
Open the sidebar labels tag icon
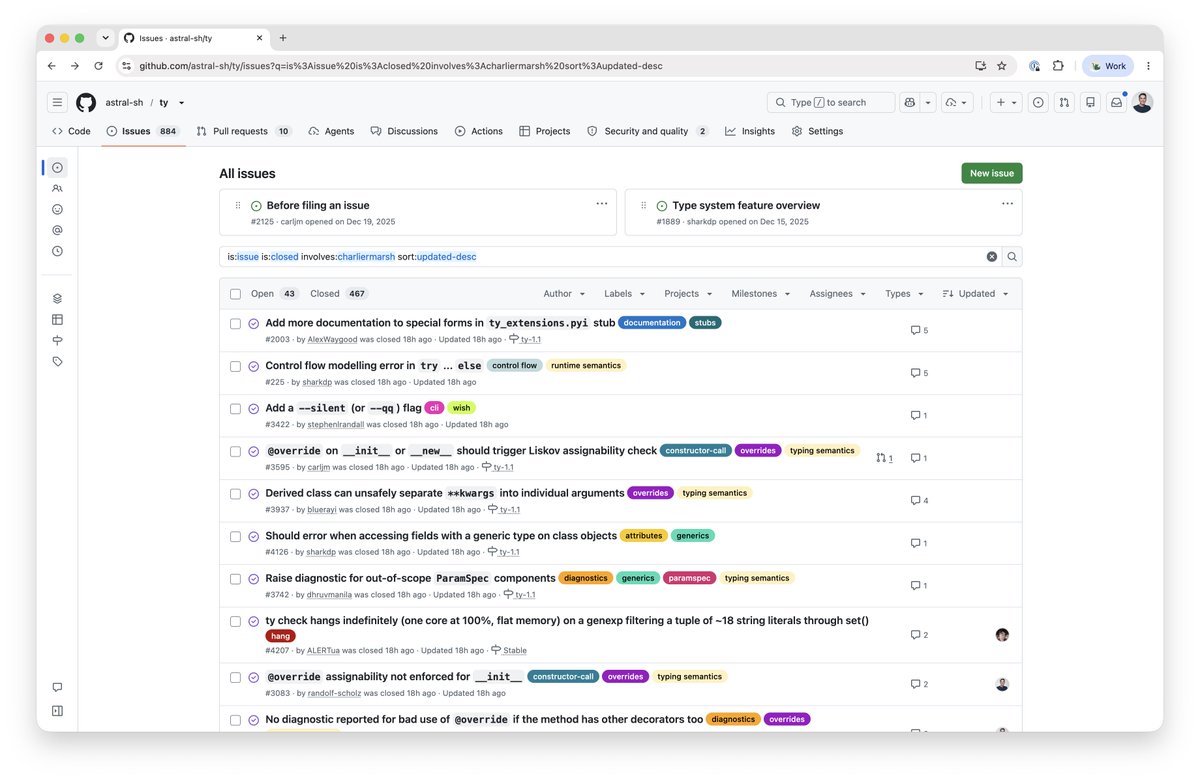point(57,361)
